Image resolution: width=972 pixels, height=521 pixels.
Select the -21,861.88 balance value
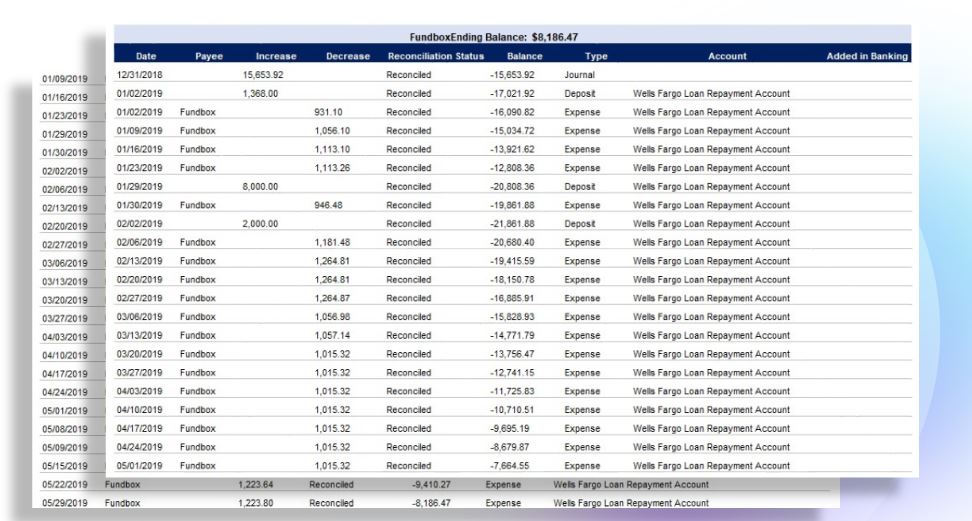pos(512,223)
